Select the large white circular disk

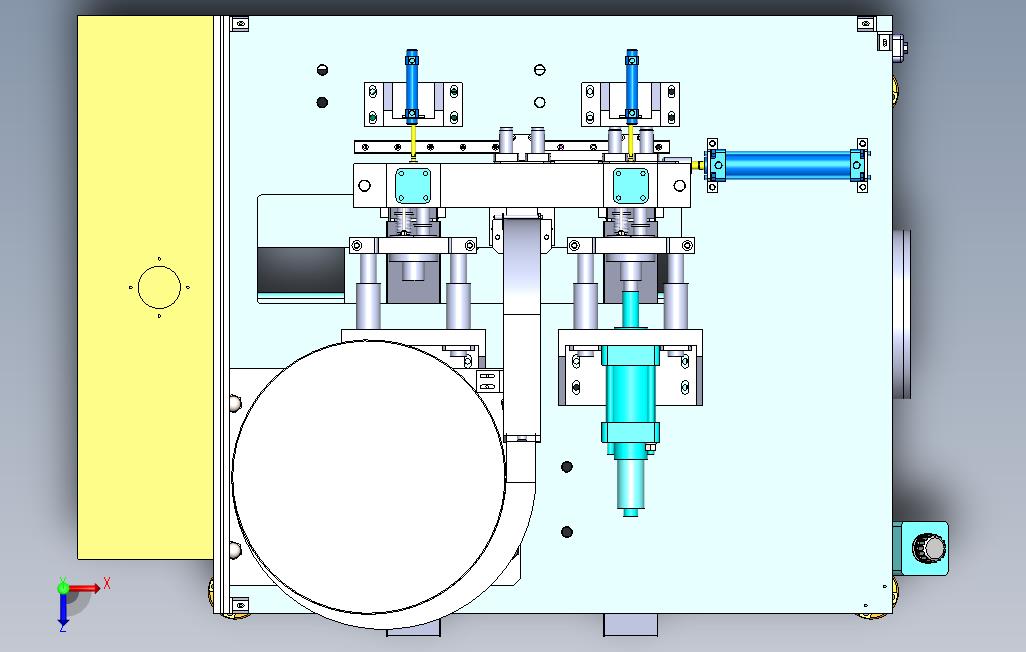point(368,477)
